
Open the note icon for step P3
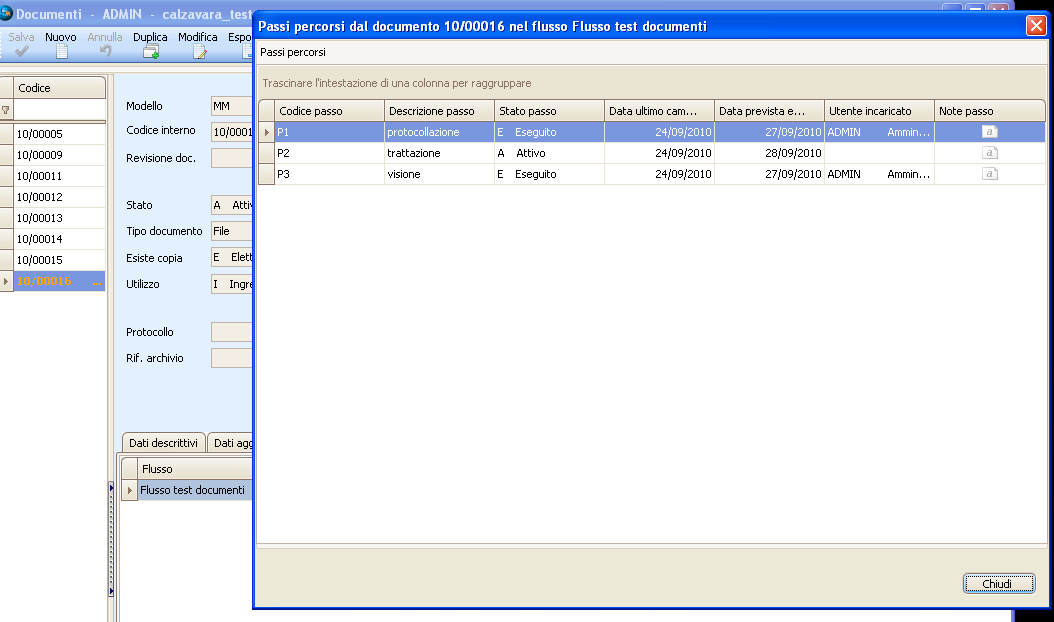[x=989, y=174]
